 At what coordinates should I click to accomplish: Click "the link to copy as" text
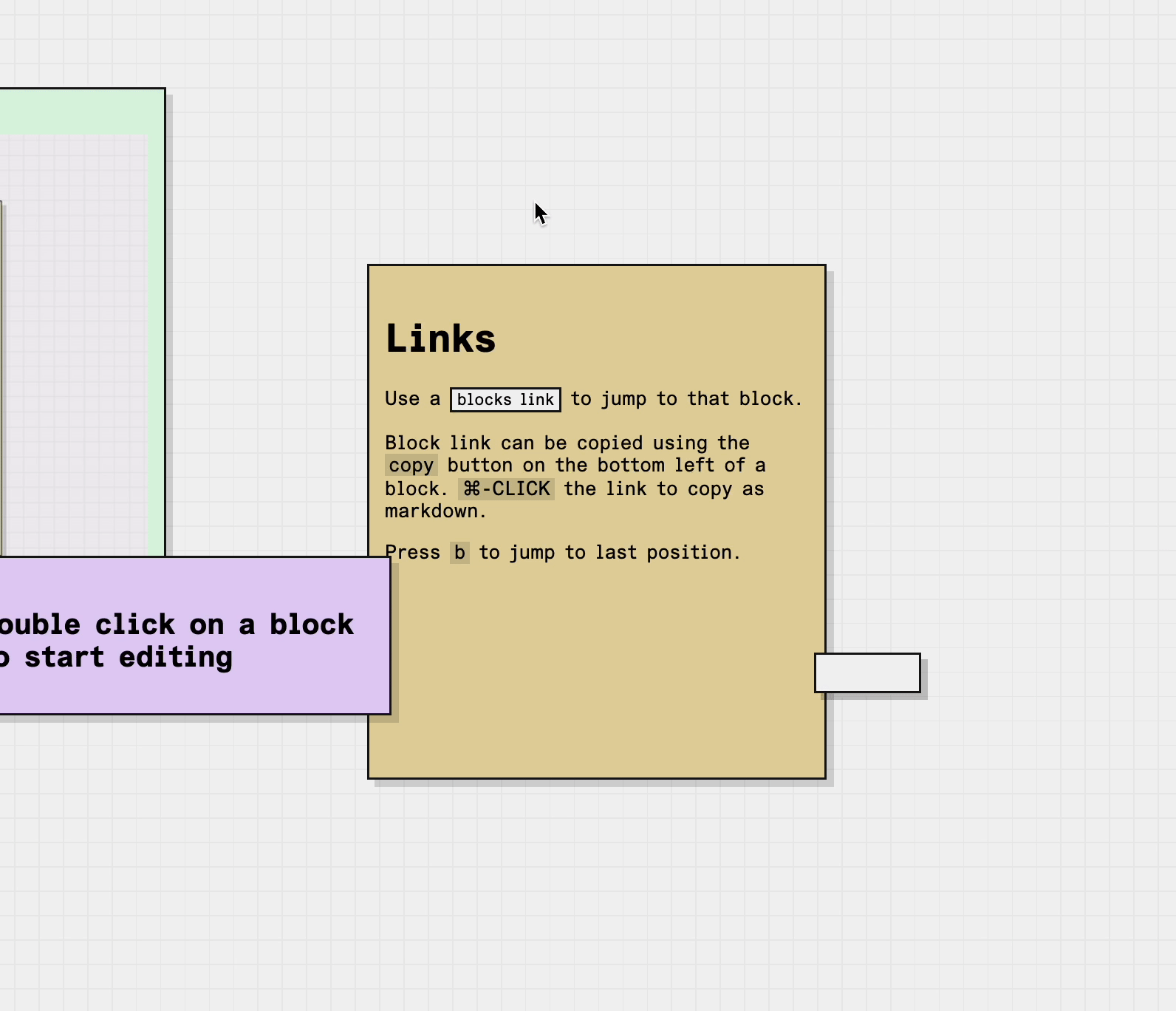click(x=663, y=489)
